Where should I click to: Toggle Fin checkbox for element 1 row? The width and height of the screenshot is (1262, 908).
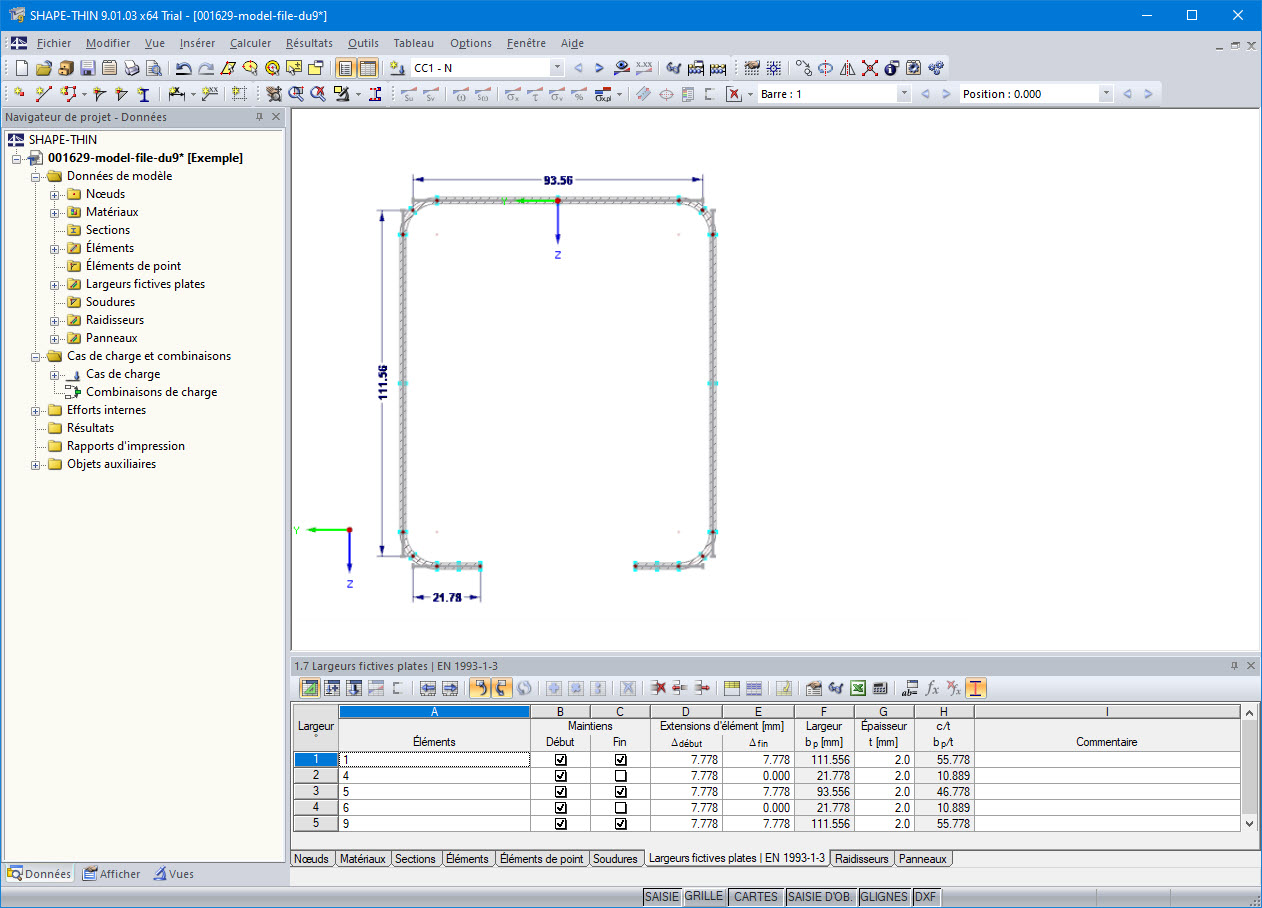620,760
